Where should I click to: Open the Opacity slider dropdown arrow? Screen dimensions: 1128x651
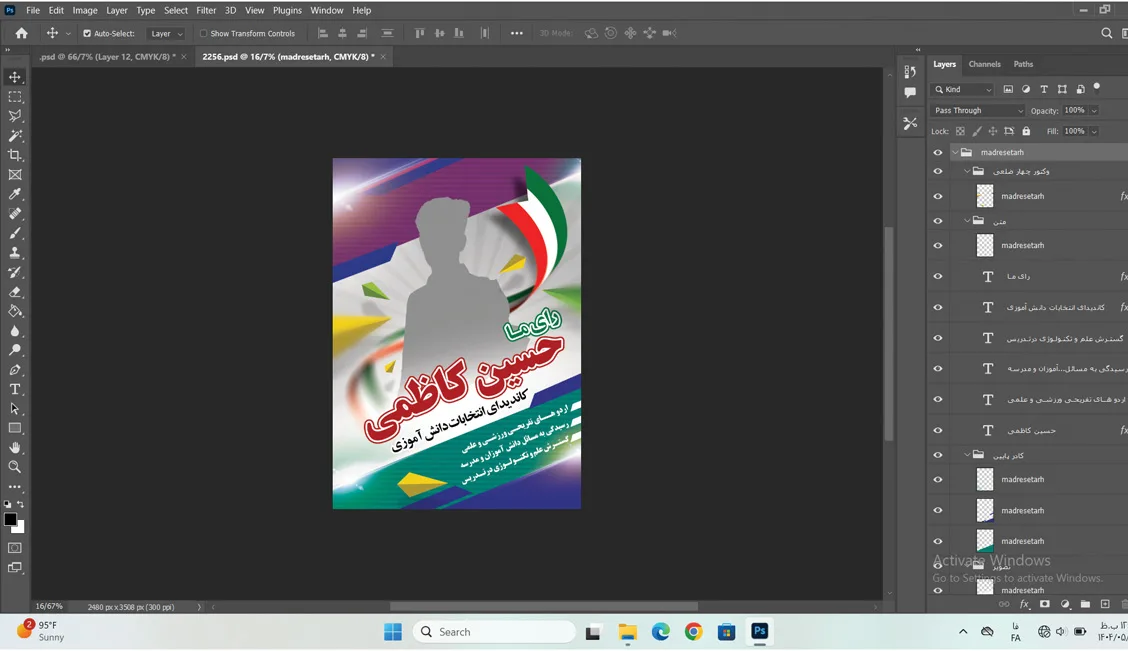coord(1094,110)
